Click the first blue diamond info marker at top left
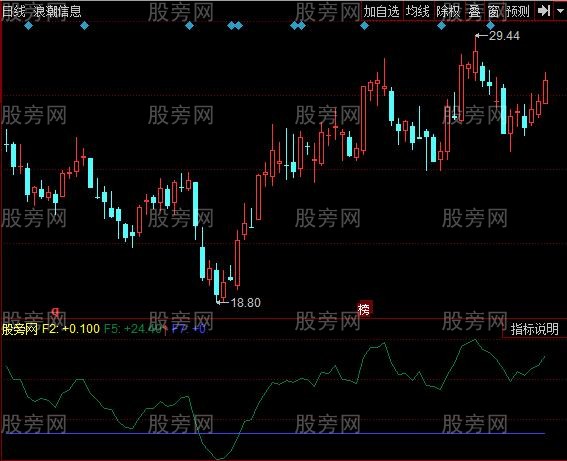 29,26
